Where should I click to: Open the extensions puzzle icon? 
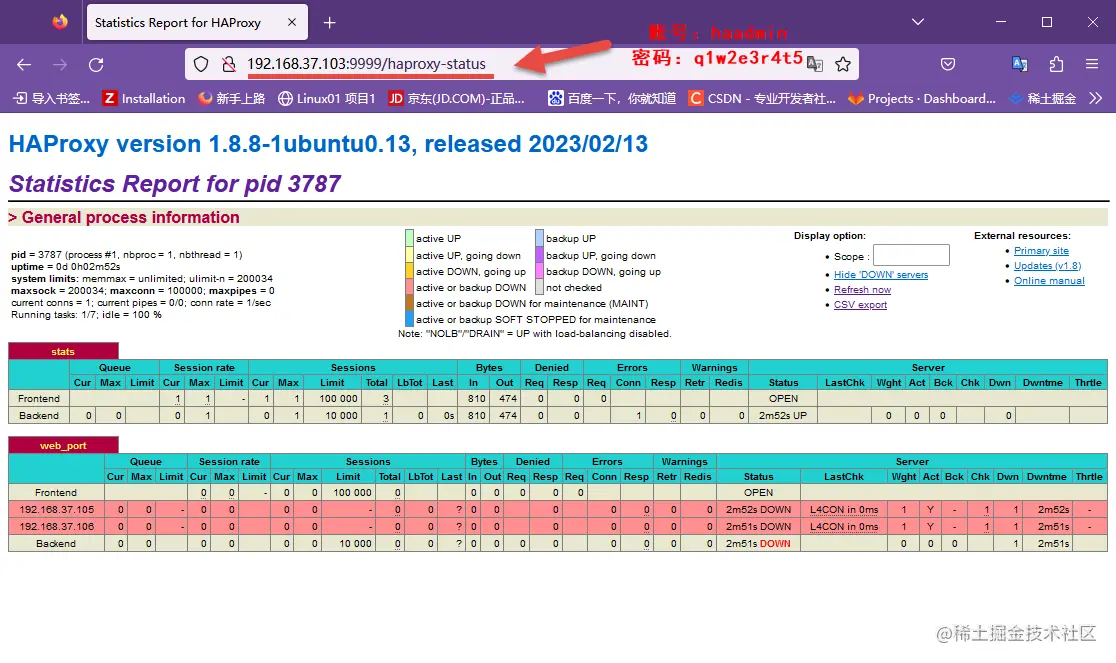[x=1056, y=64]
